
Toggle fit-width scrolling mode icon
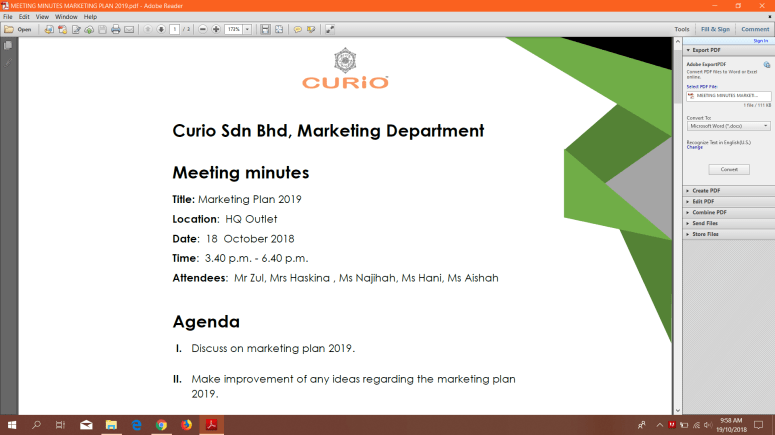[265, 30]
